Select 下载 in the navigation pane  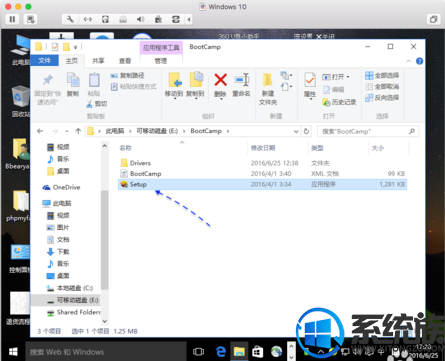click(x=58, y=252)
